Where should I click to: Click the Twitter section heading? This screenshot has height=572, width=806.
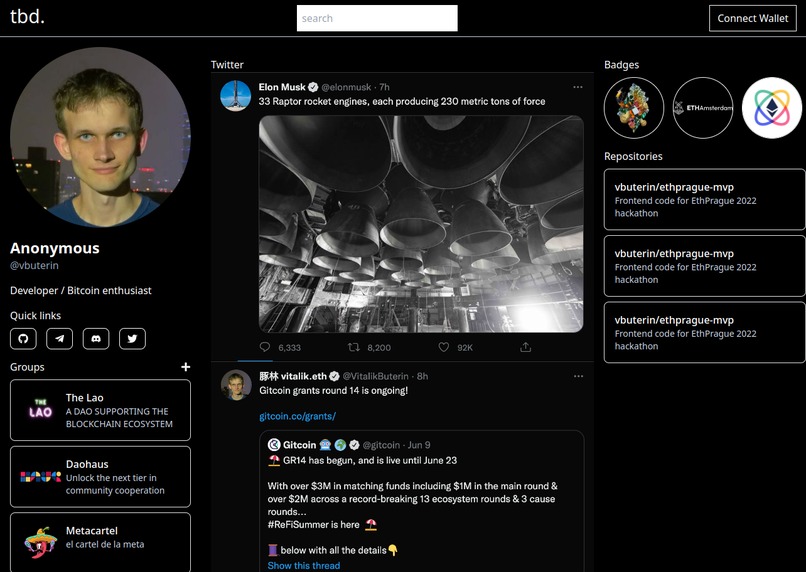pos(227,65)
